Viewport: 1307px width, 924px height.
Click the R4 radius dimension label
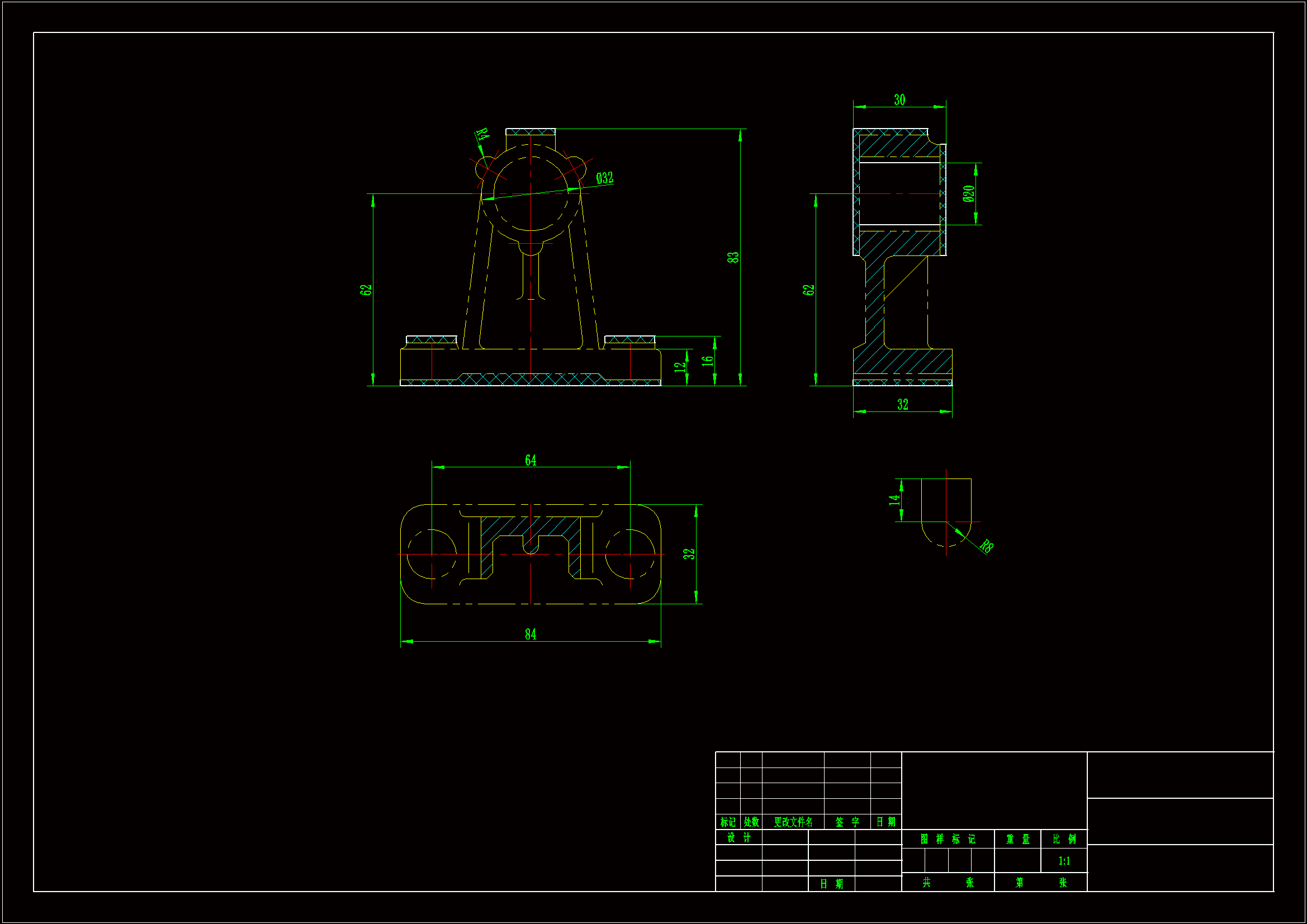pyautogui.click(x=482, y=135)
